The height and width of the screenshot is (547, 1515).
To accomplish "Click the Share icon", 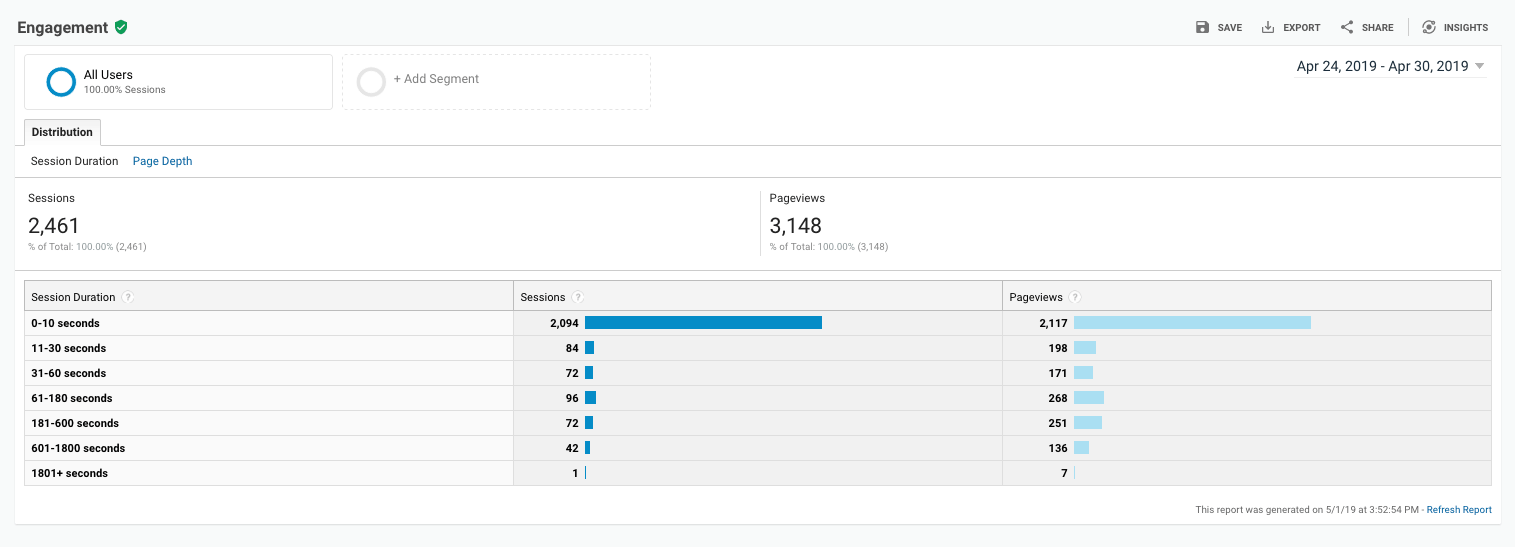I will pos(1347,27).
